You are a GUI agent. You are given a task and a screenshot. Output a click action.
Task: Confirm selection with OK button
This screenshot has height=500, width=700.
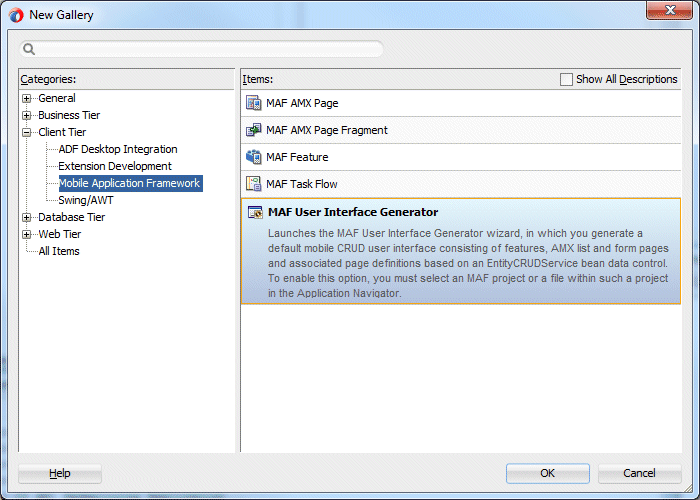[x=547, y=473]
